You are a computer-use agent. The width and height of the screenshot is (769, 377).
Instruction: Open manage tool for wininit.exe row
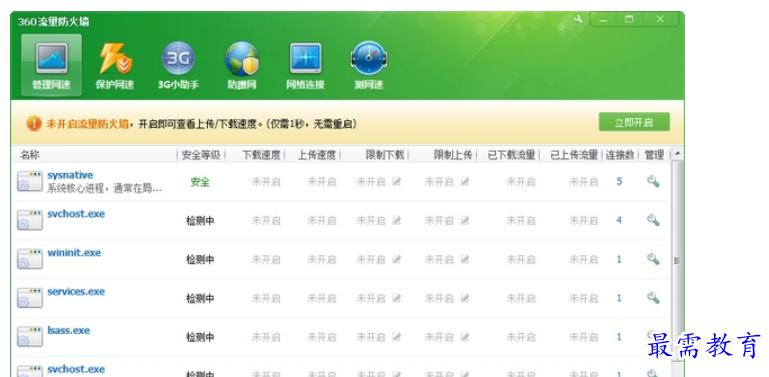[x=653, y=259]
